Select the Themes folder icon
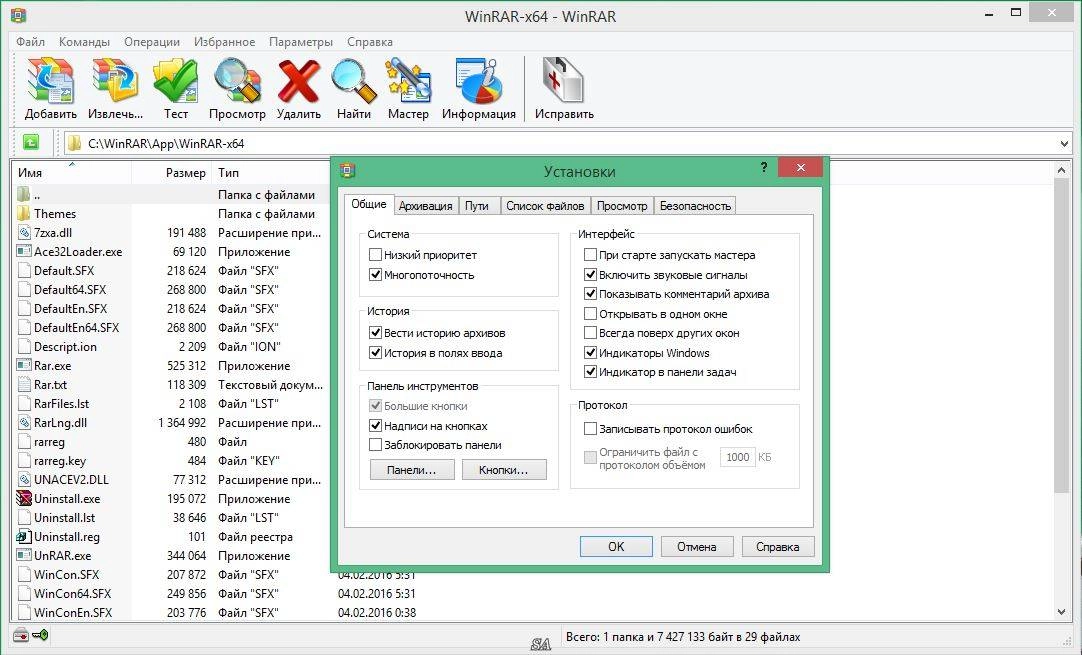The image size is (1082, 655). coord(23,213)
